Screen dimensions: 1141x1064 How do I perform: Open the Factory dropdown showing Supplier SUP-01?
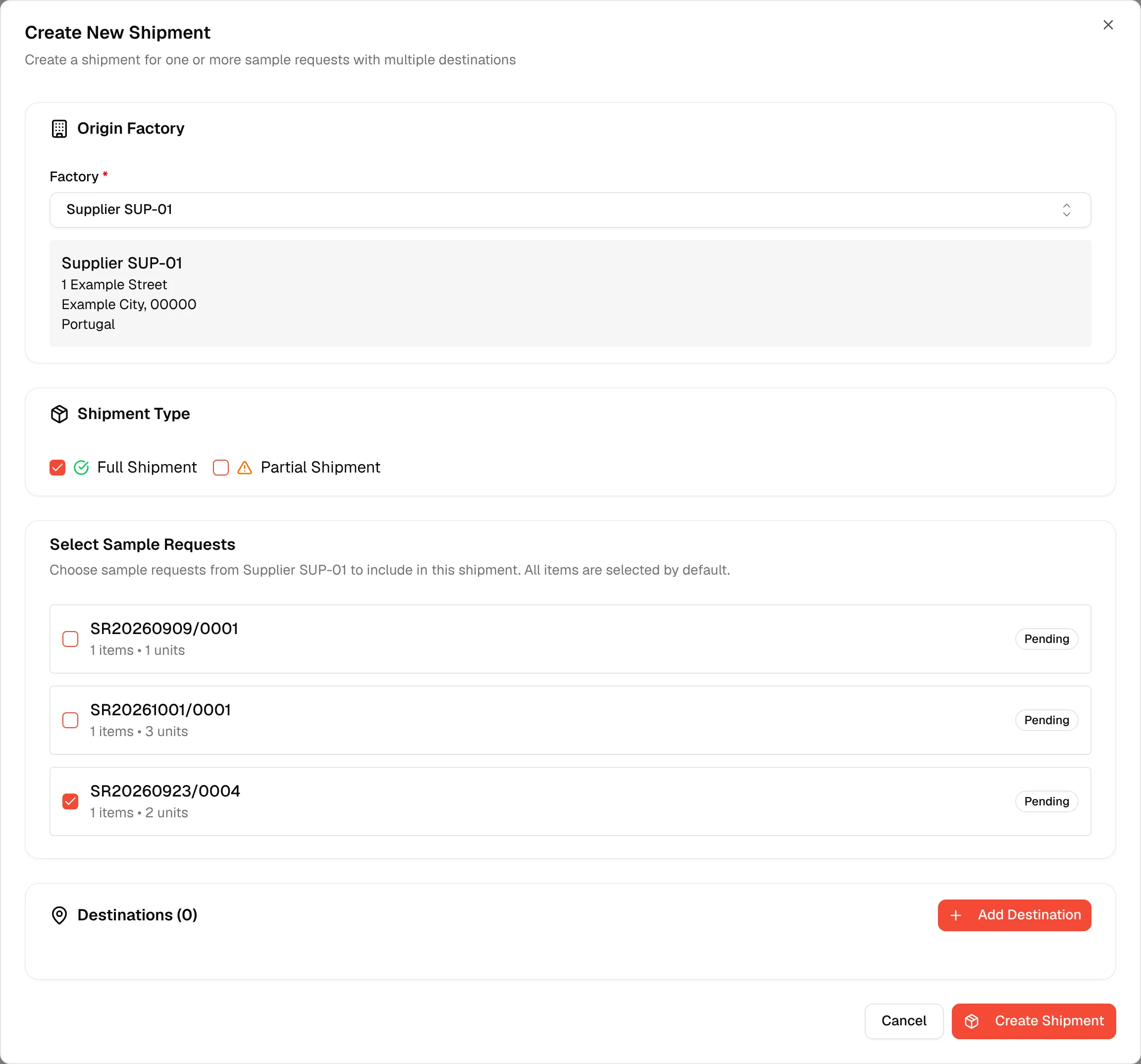[x=570, y=210]
